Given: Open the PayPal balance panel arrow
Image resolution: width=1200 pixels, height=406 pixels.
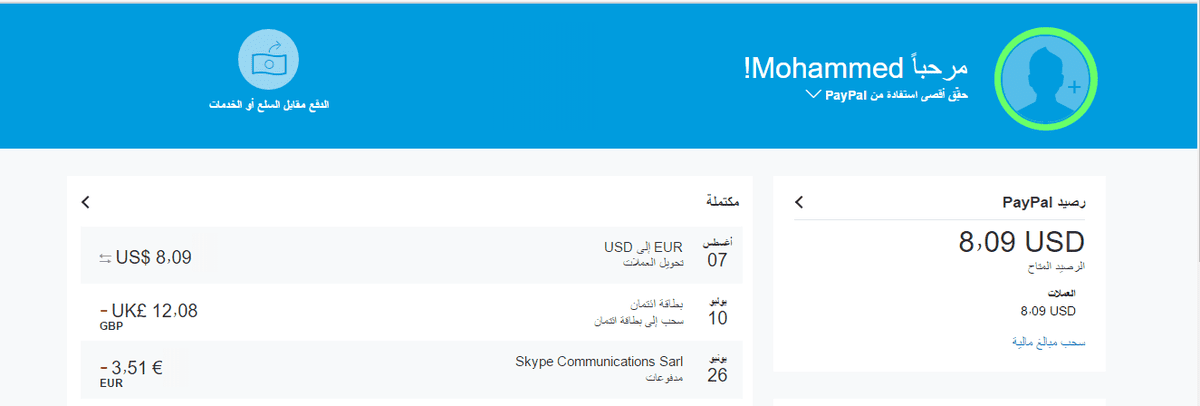Looking at the screenshot, I should click(x=799, y=203).
